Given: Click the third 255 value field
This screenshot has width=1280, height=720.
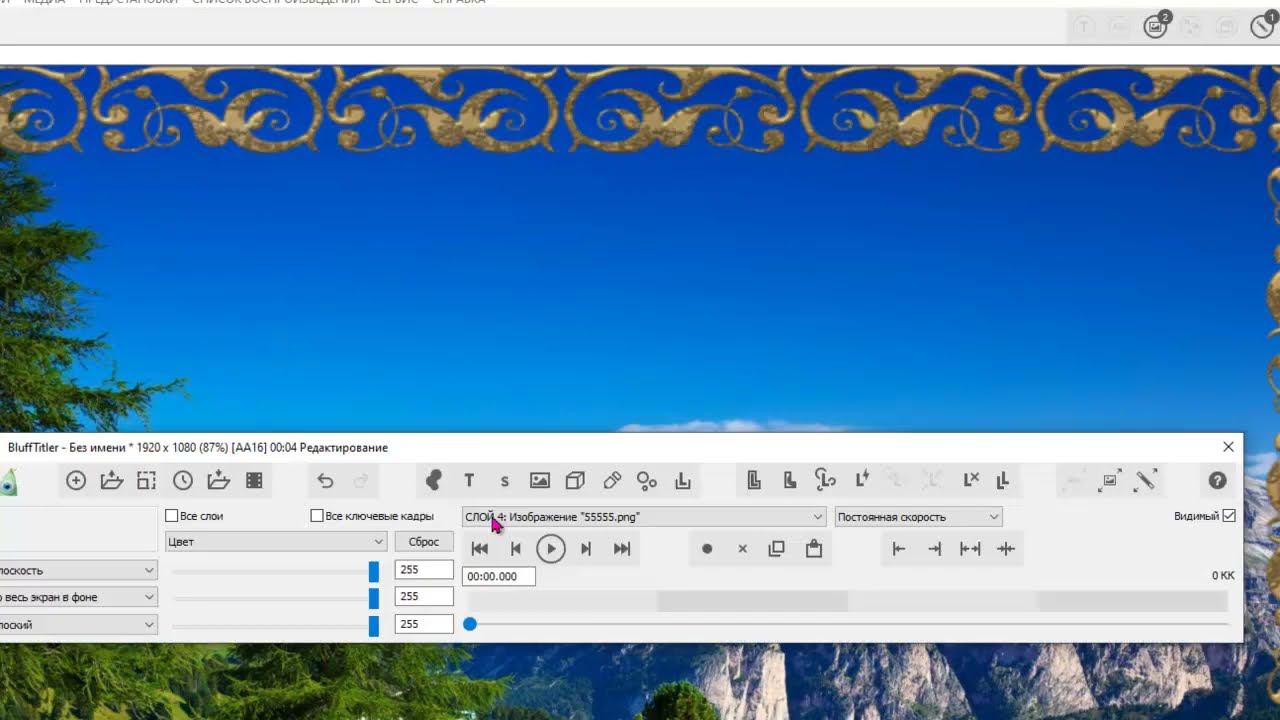Looking at the screenshot, I should pos(424,624).
